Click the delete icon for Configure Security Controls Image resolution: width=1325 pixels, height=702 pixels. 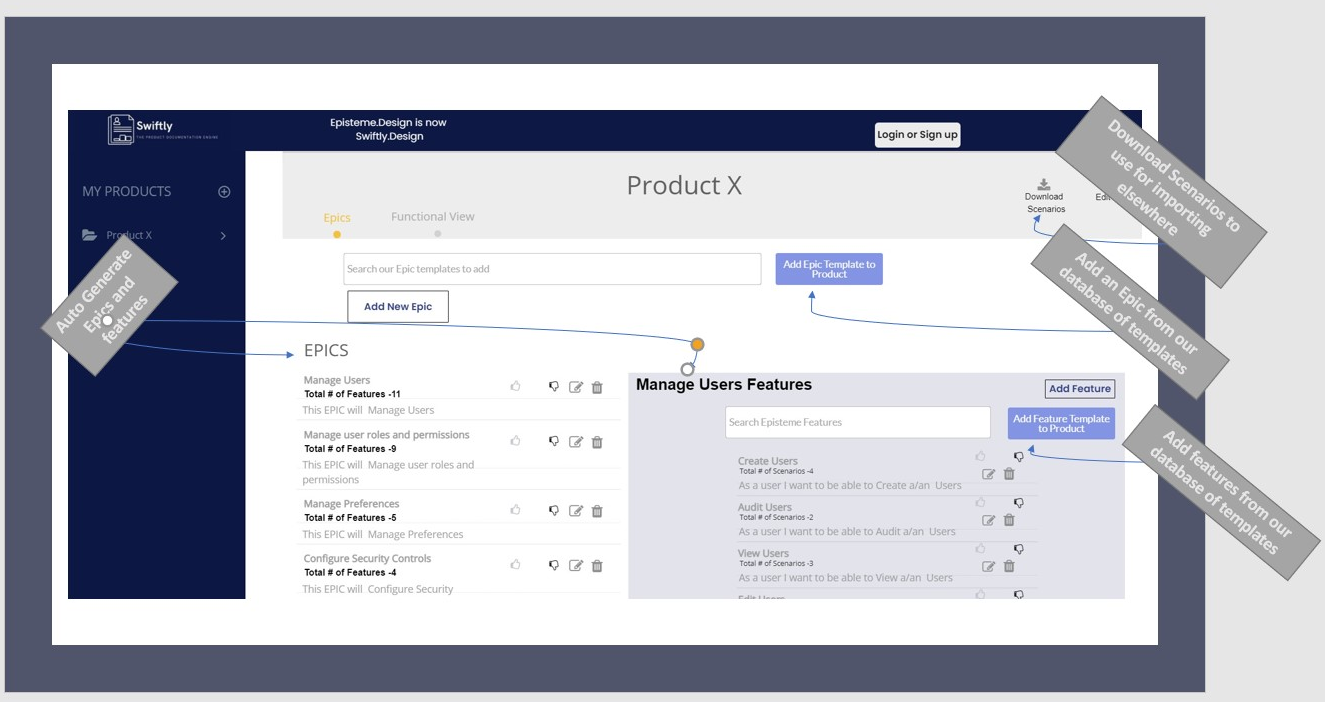(597, 564)
